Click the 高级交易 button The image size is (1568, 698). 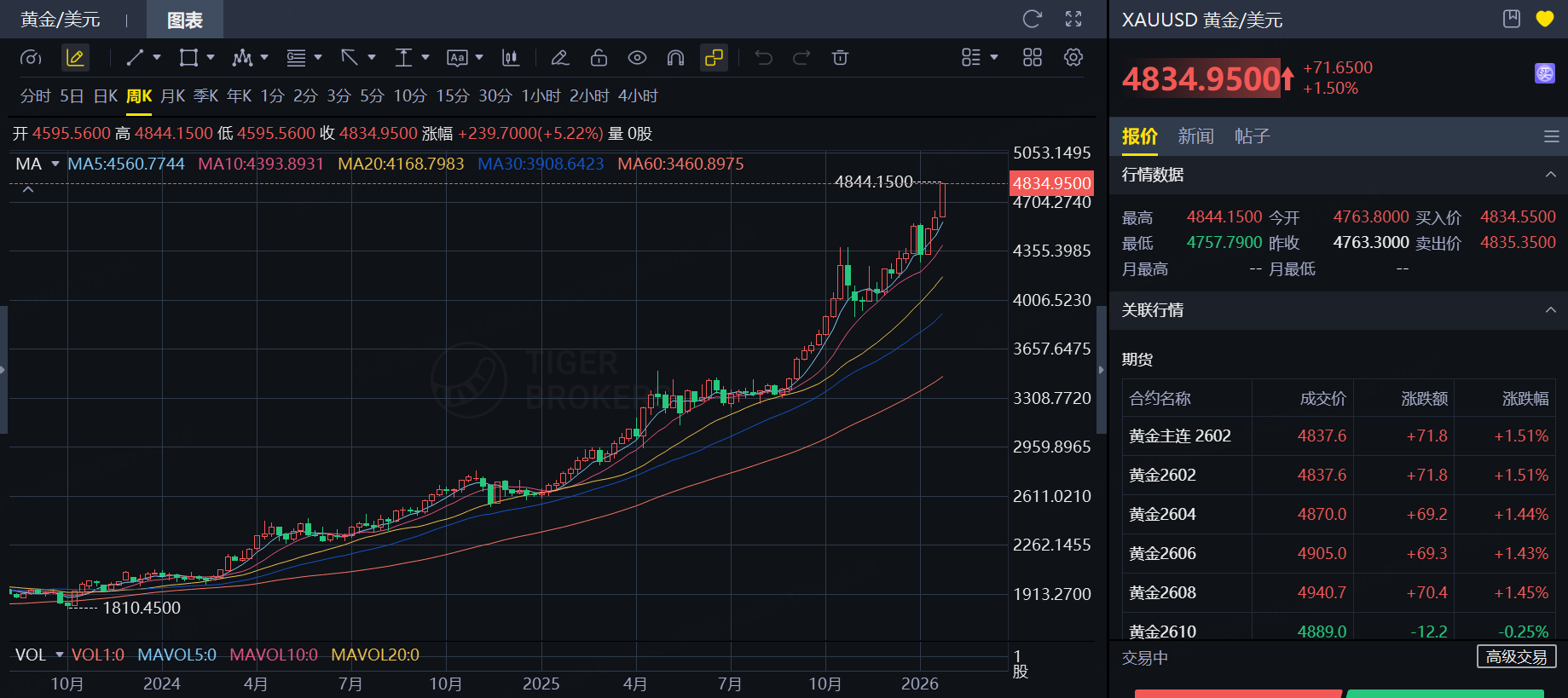[1516, 657]
